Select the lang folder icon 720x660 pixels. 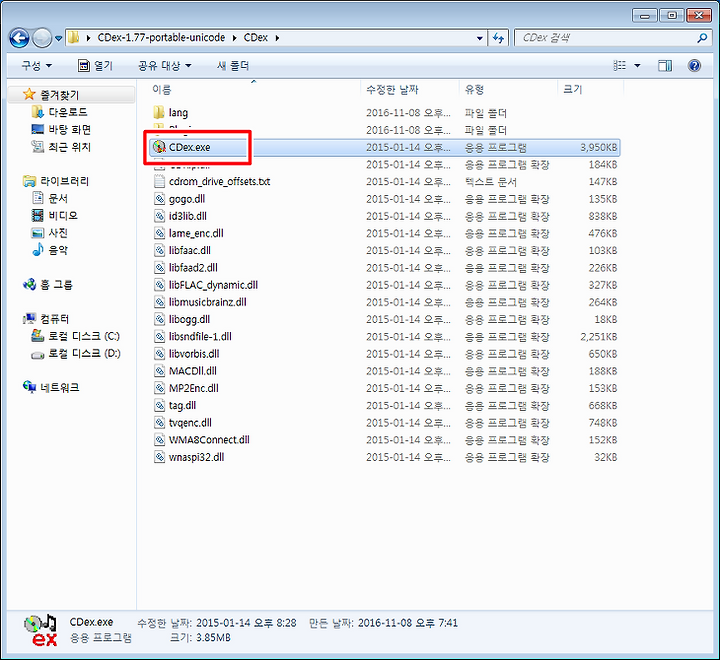coord(159,112)
